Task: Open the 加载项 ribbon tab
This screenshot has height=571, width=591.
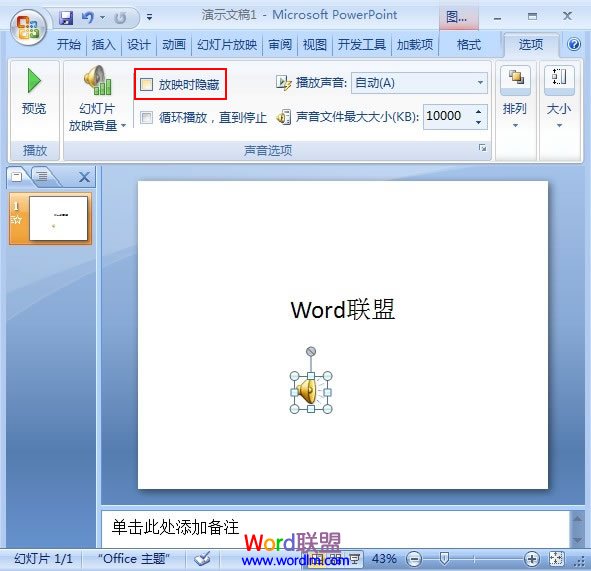Action: [415, 45]
